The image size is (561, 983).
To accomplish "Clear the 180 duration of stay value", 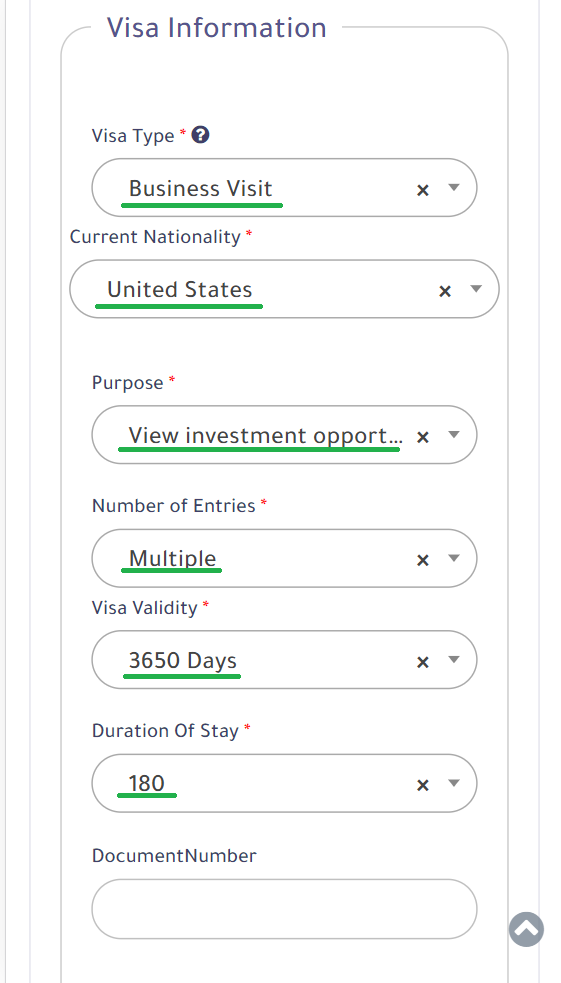I will click(423, 786).
